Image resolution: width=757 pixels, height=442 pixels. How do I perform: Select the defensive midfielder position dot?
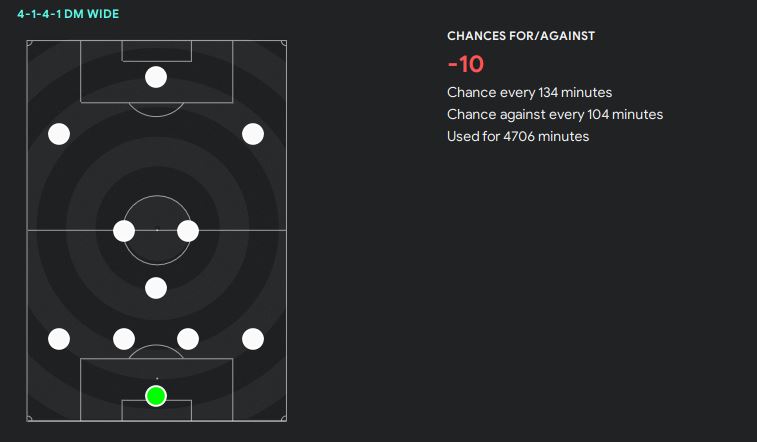click(156, 288)
